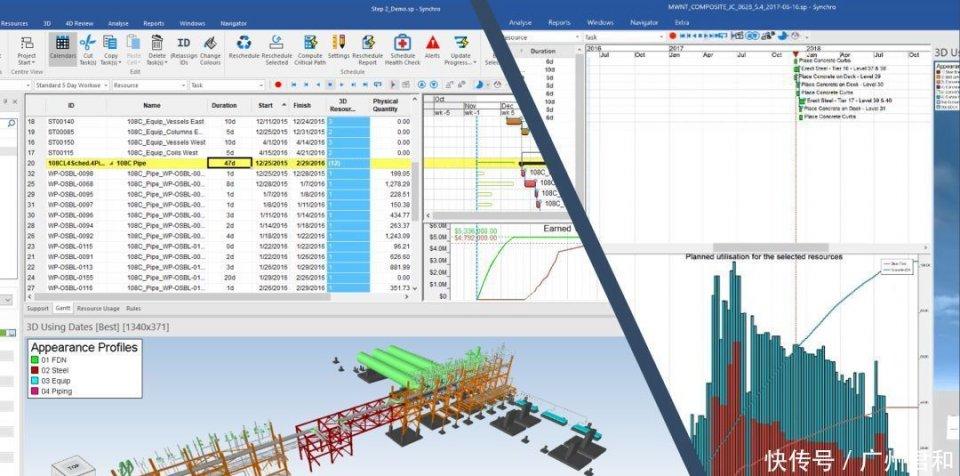Screen dimensions: 960x476
Task: Click the Reschedule Selected icon
Action: click(x=277, y=43)
